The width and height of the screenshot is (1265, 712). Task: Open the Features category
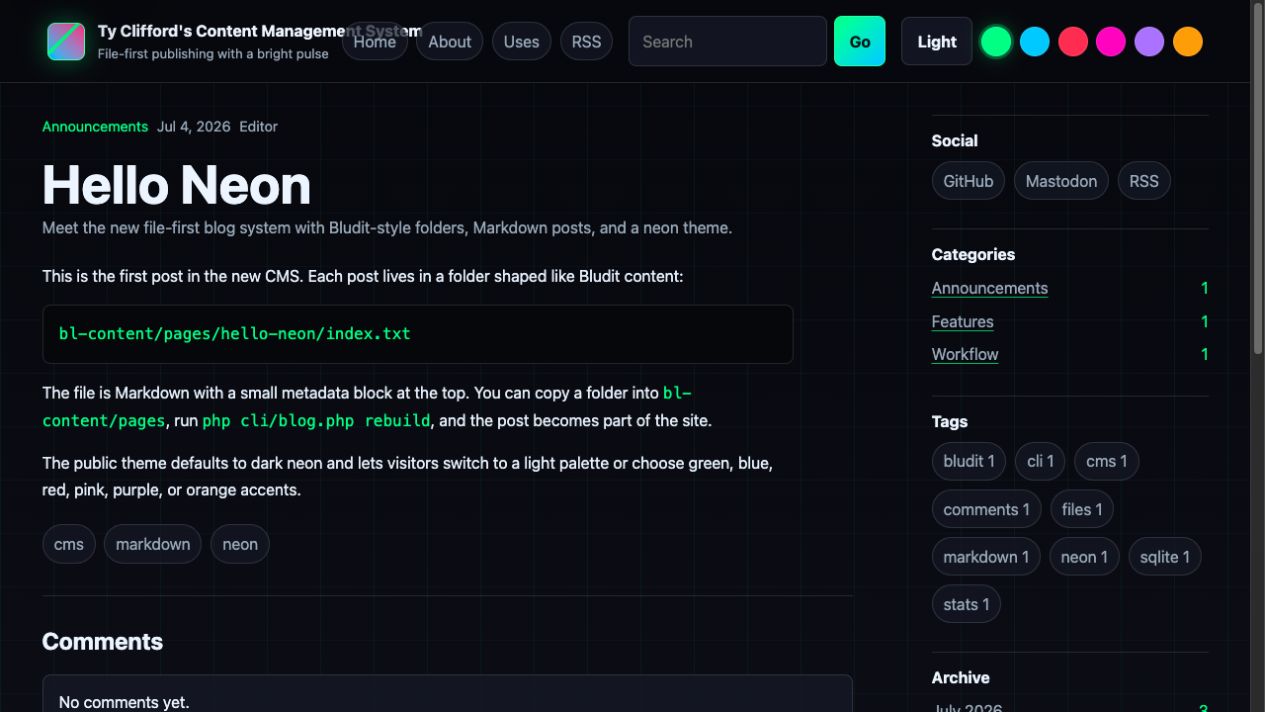[963, 321]
